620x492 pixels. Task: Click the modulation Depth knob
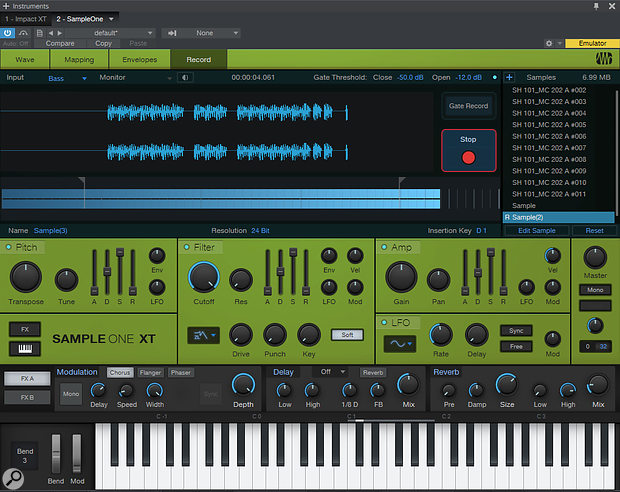point(243,384)
